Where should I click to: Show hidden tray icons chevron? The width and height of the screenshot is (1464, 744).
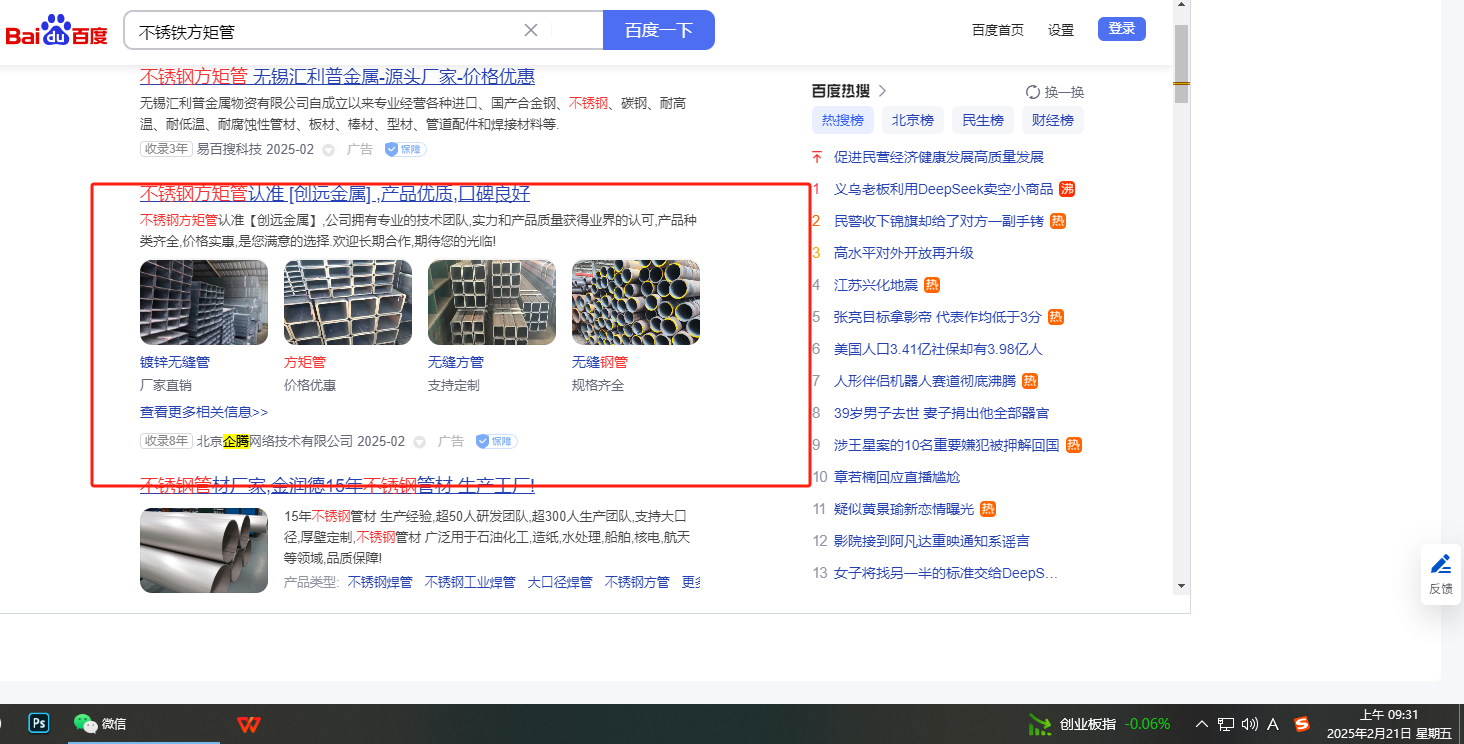(1202, 724)
